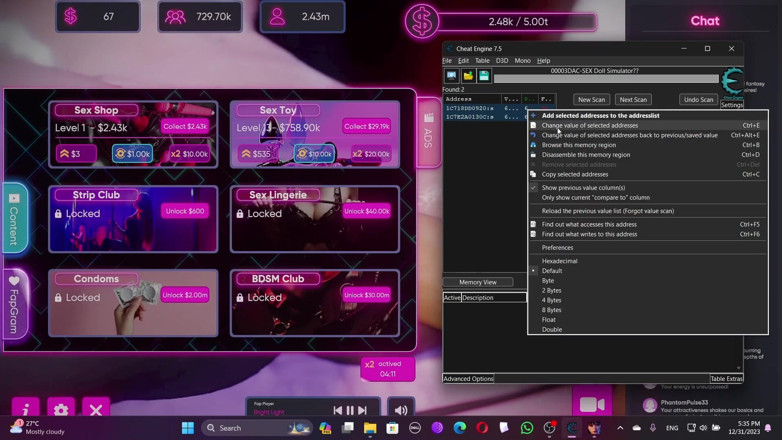The width and height of the screenshot is (782, 440).
Task: Click Unlock $600 on Strip Club card
Action: [x=185, y=211]
